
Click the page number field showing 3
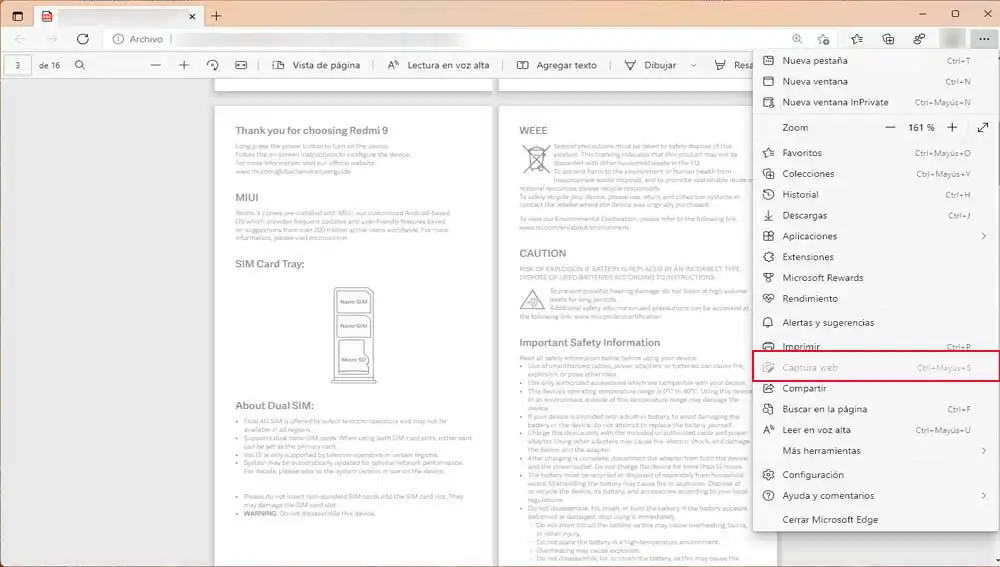coord(17,65)
